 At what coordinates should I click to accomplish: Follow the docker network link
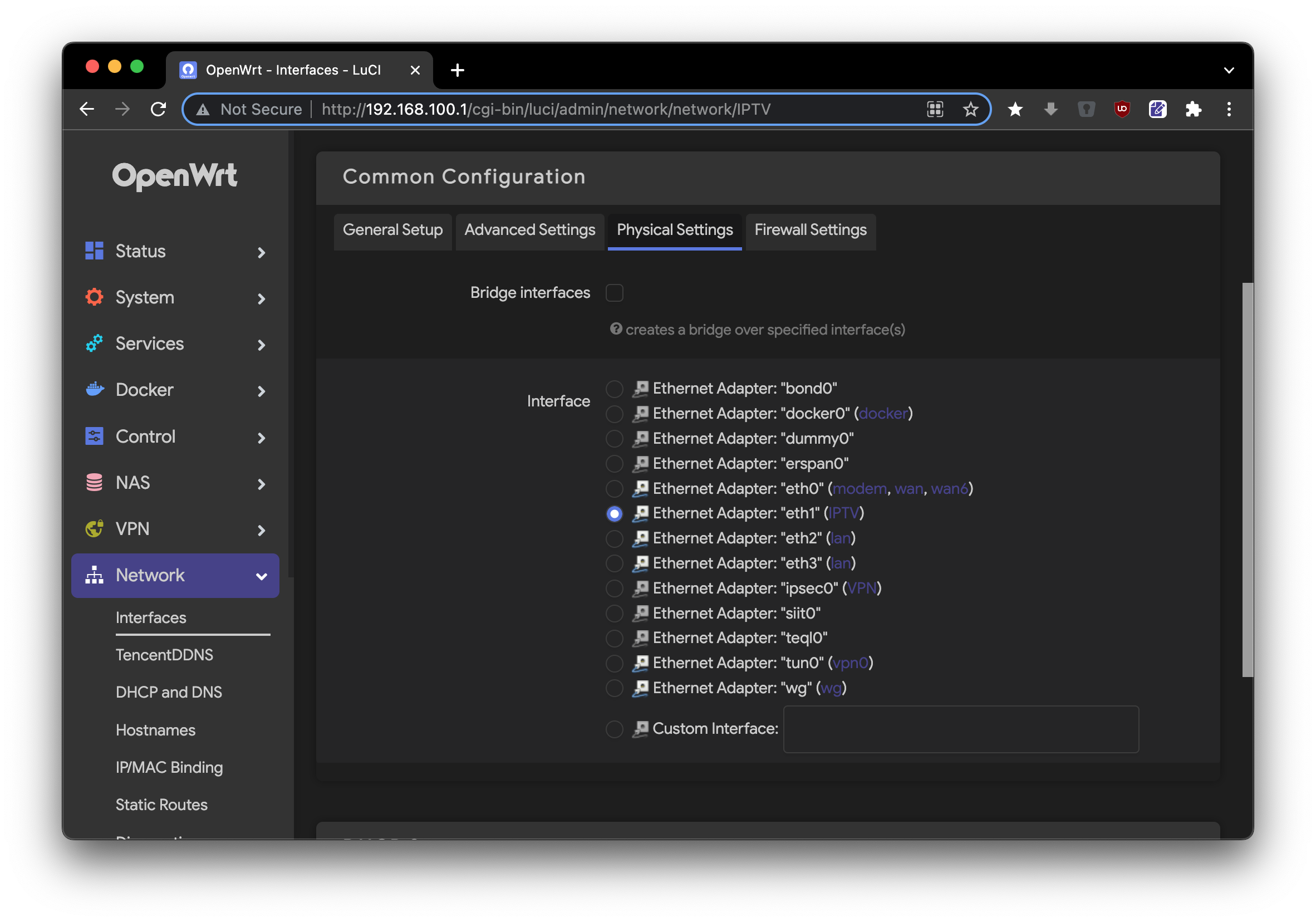(883, 414)
